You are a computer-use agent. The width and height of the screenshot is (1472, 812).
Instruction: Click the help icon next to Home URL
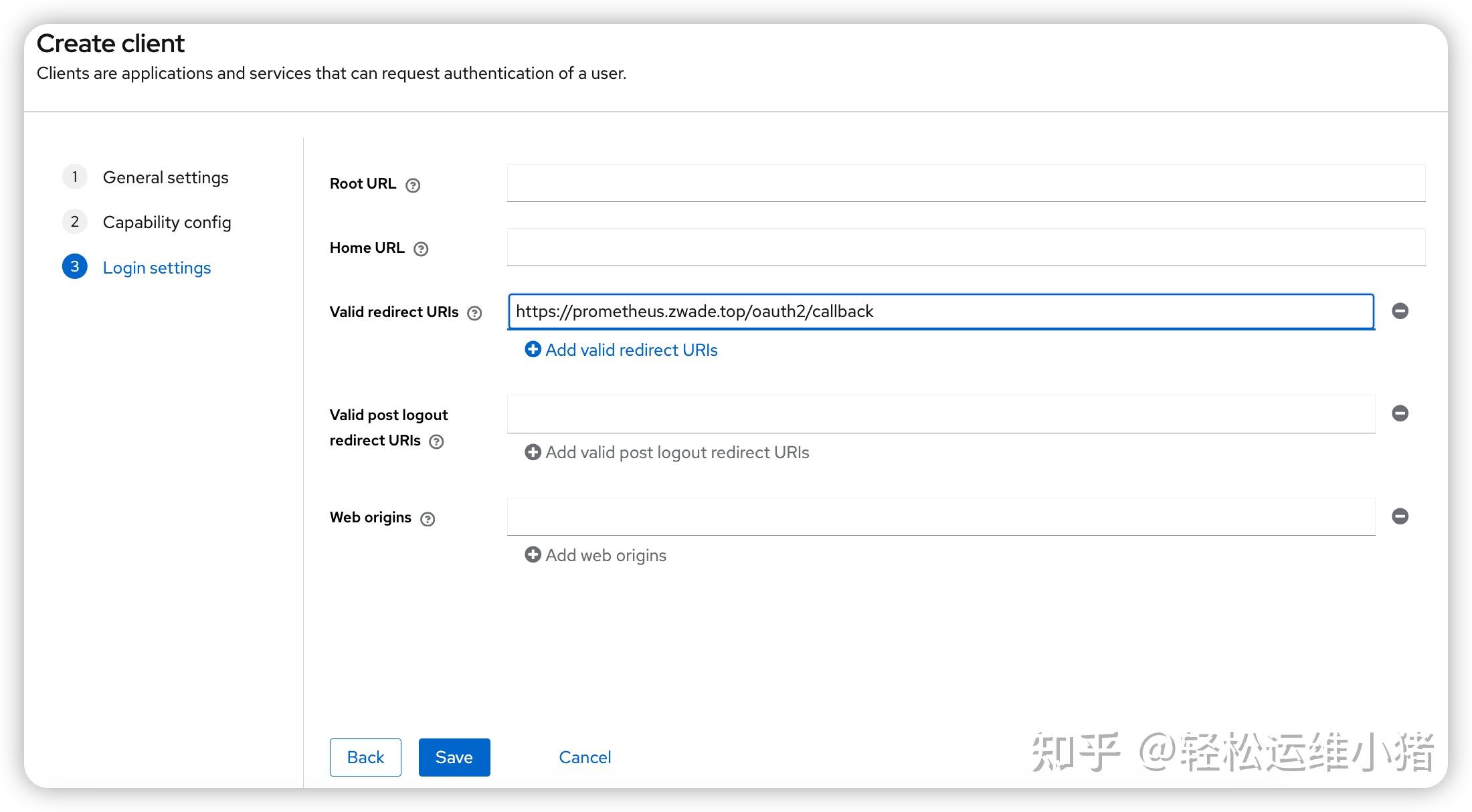click(421, 248)
